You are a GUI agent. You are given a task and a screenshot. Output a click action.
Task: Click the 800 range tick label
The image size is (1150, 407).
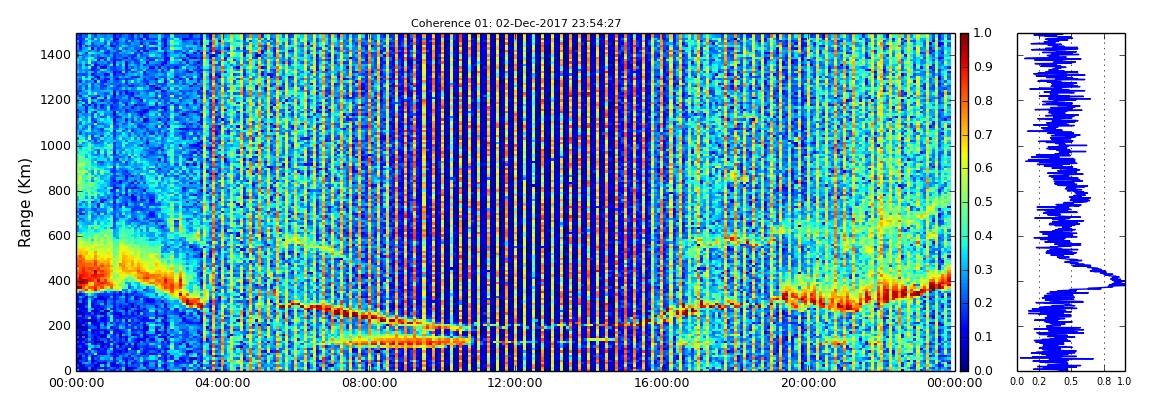click(x=60, y=191)
